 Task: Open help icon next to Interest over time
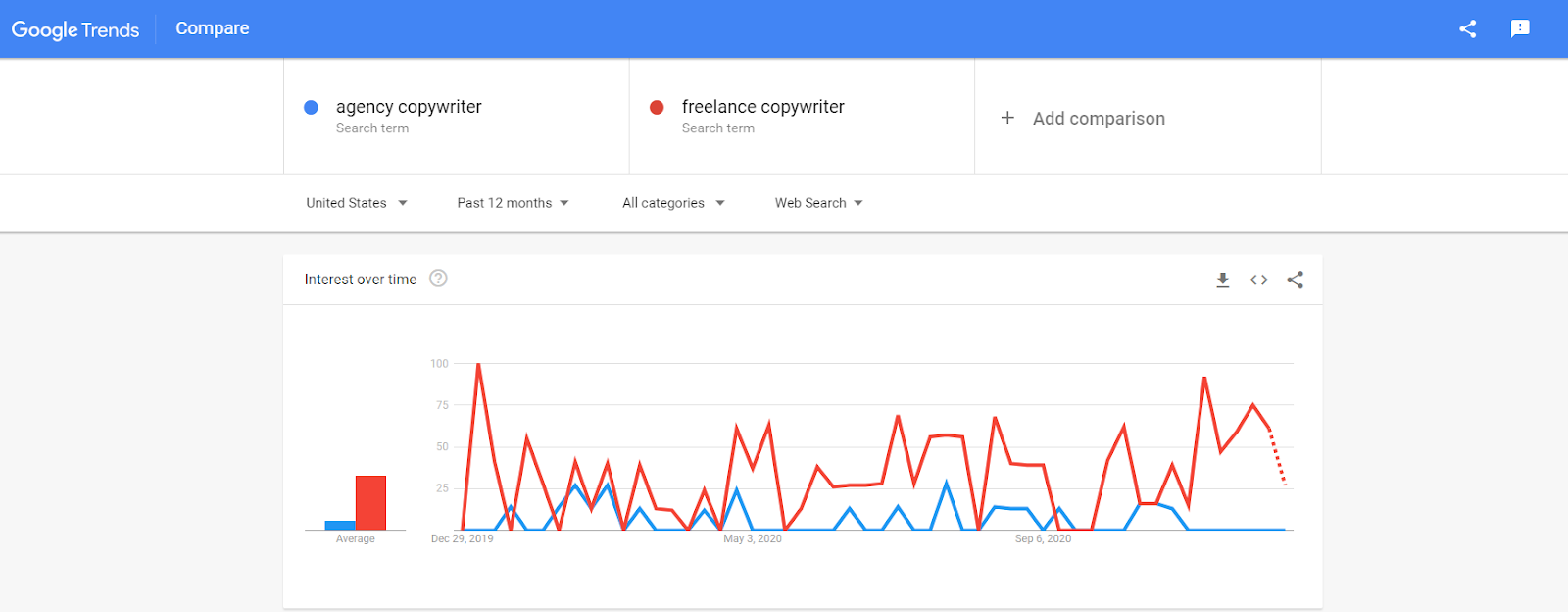[439, 279]
